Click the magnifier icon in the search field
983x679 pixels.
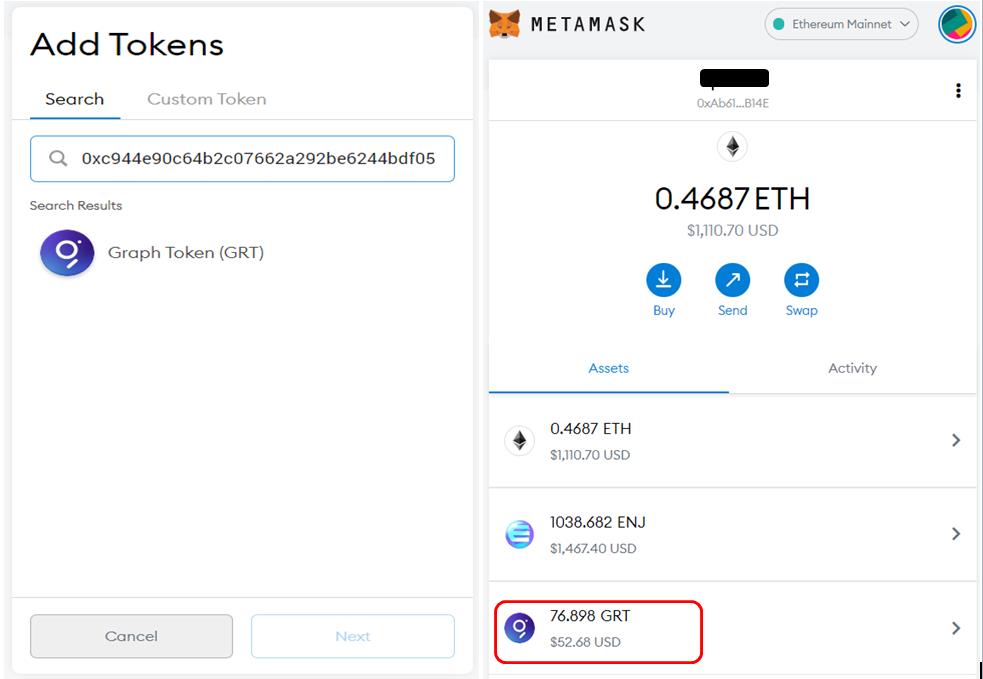coord(58,159)
